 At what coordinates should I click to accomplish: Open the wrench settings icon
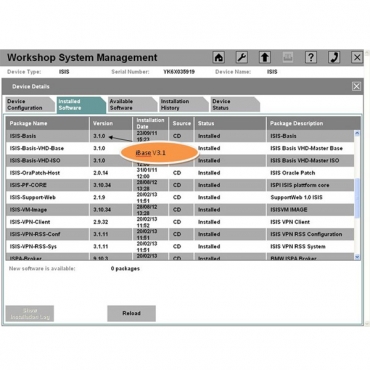(x=242, y=57)
